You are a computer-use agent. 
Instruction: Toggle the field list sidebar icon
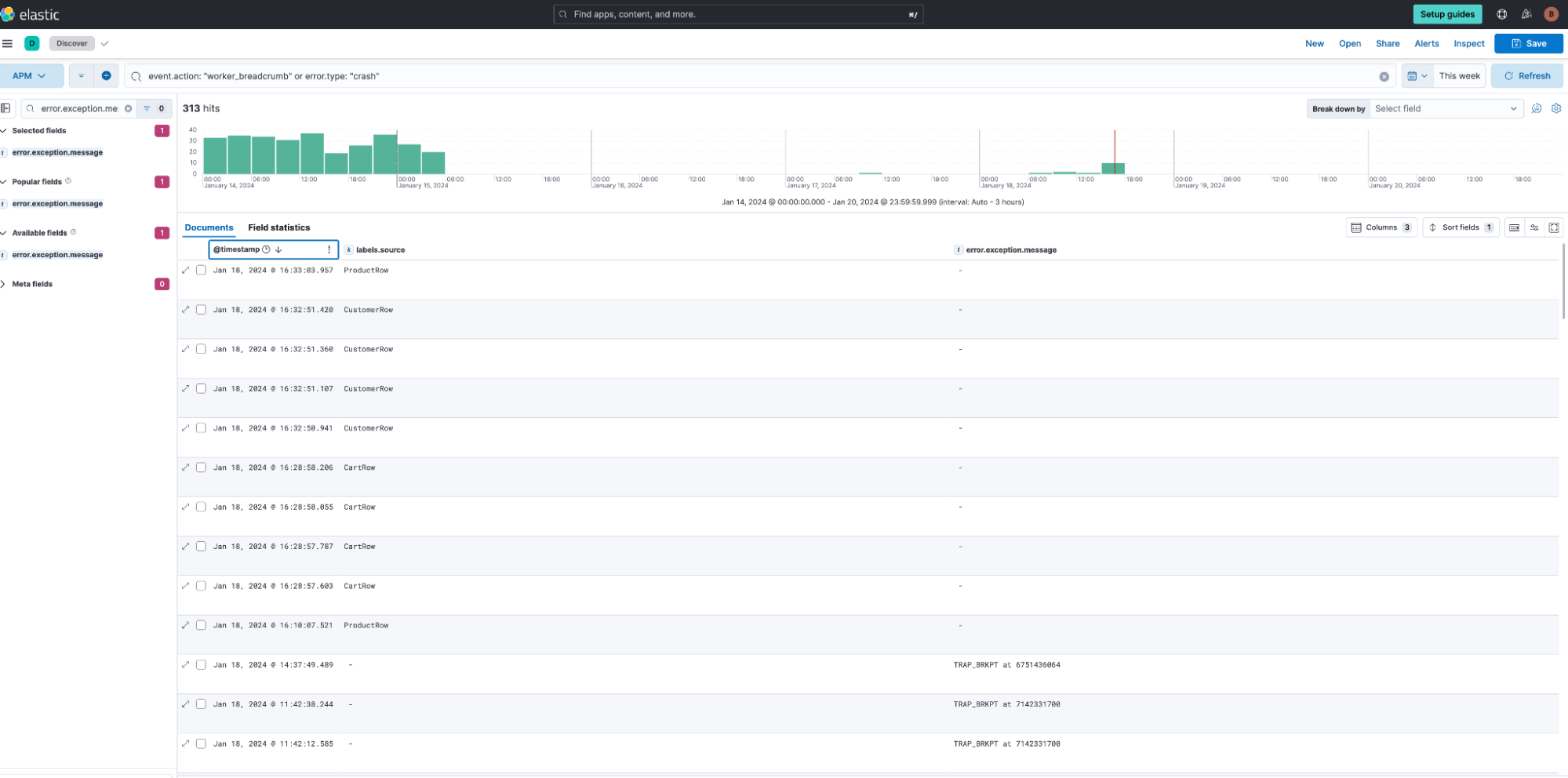(x=6, y=108)
